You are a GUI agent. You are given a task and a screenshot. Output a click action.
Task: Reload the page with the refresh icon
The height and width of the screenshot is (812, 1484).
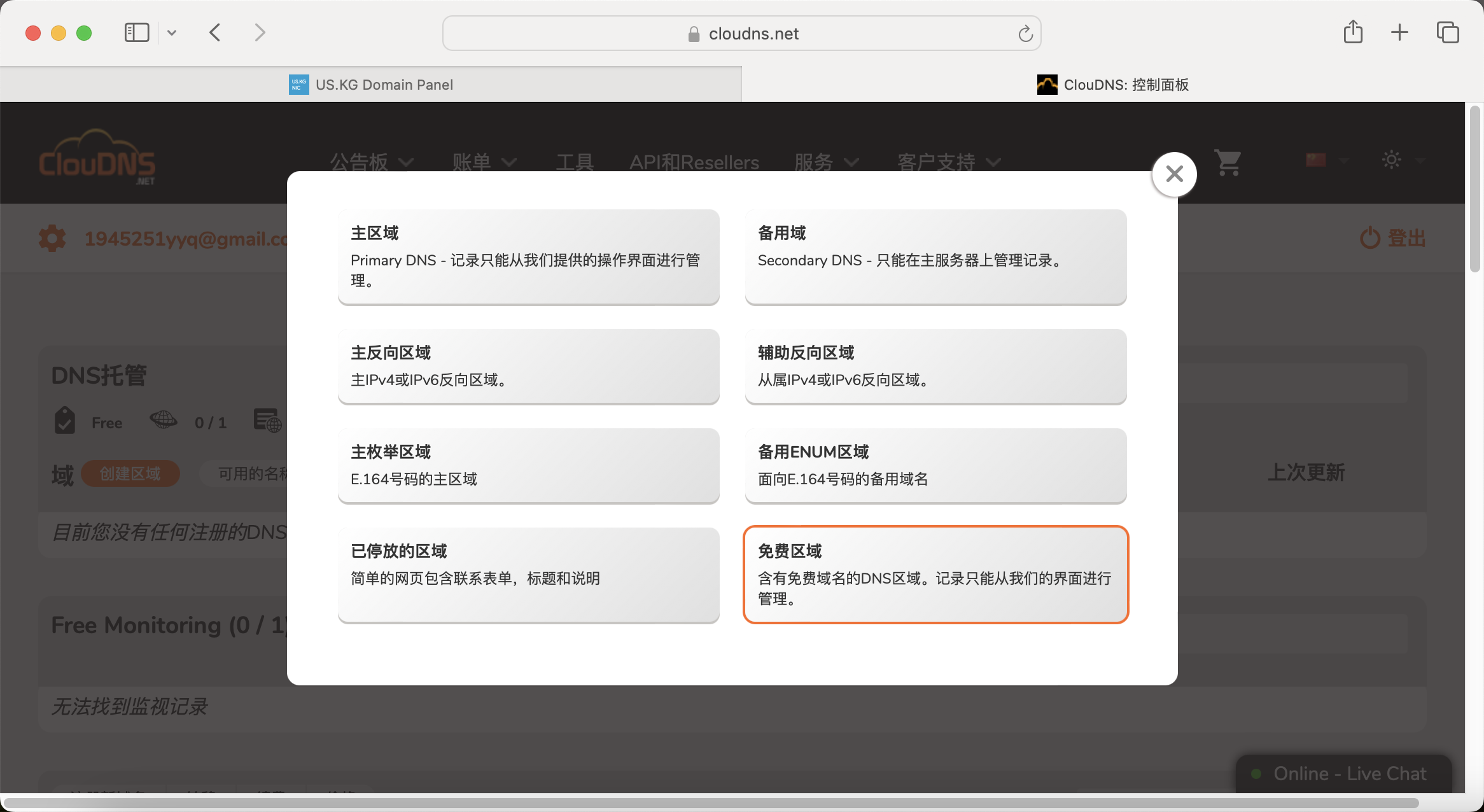1025,34
